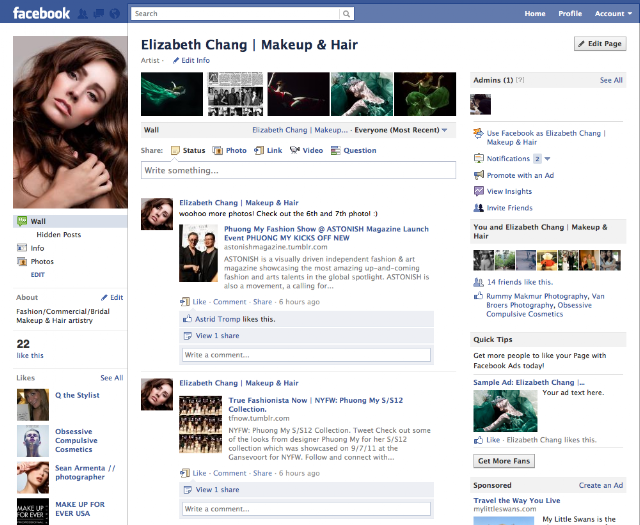This screenshot has height=525, width=640.
Task: Click the 14 friends like this icon
Action: pyautogui.click(x=478, y=282)
